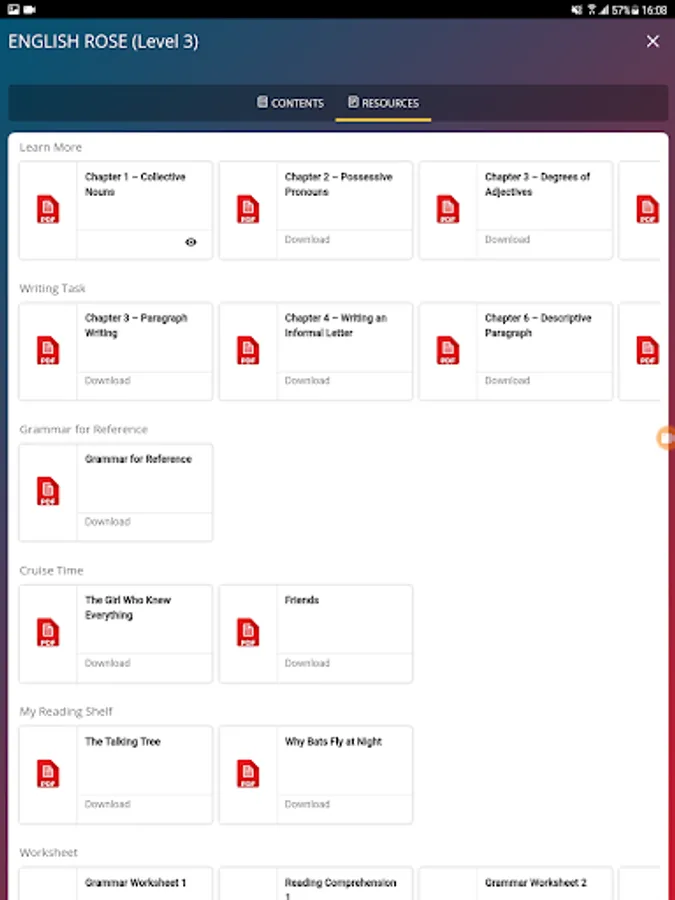Click the title Chapter 3 – Paragraph Writing

[x=136, y=325]
